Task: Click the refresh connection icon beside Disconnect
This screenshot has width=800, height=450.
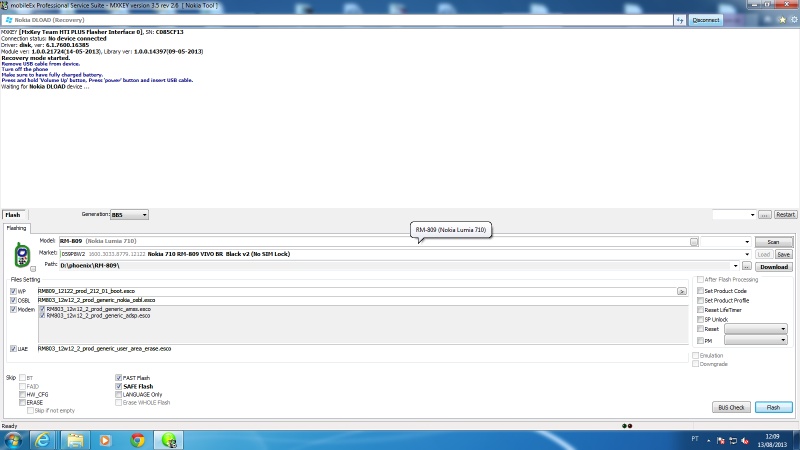Action: click(680, 20)
